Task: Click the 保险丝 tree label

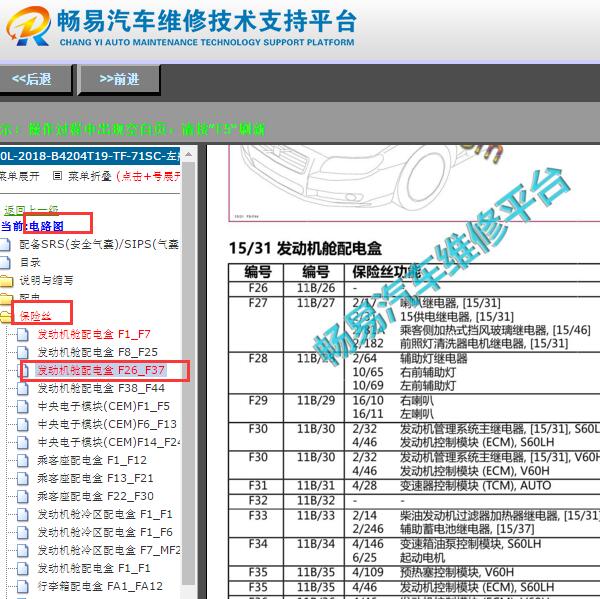Action: (x=35, y=316)
